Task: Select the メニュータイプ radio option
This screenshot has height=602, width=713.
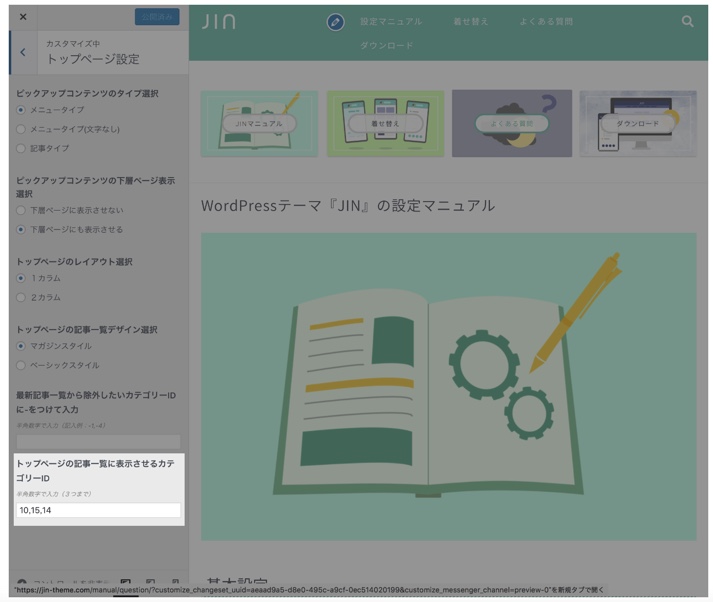Action: [x=21, y=110]
